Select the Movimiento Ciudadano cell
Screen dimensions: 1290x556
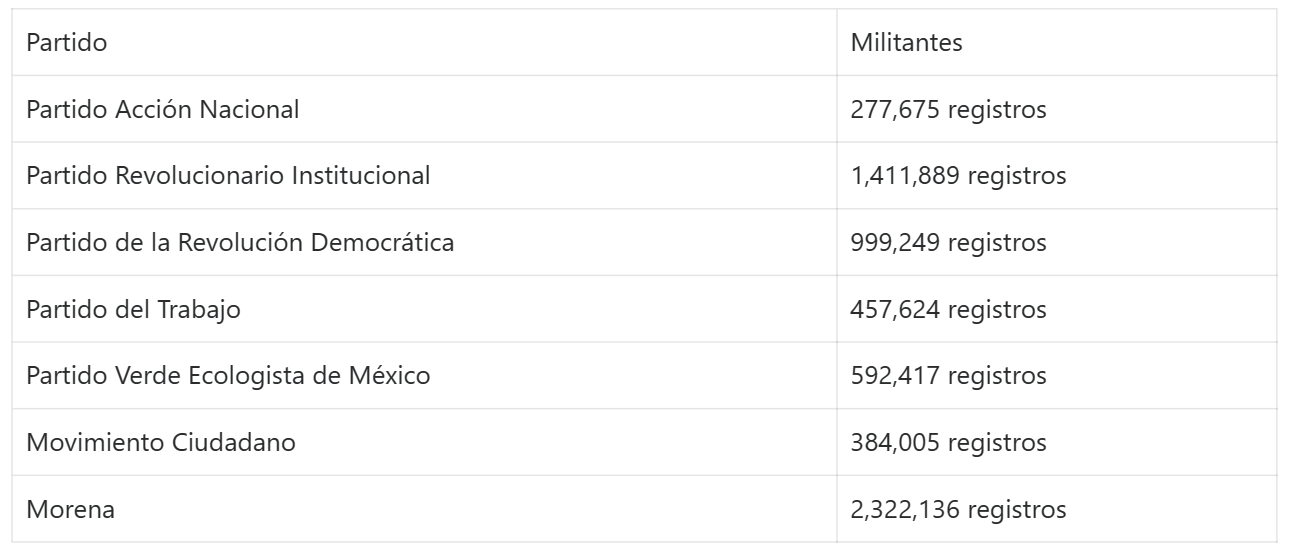click(161, 442)
